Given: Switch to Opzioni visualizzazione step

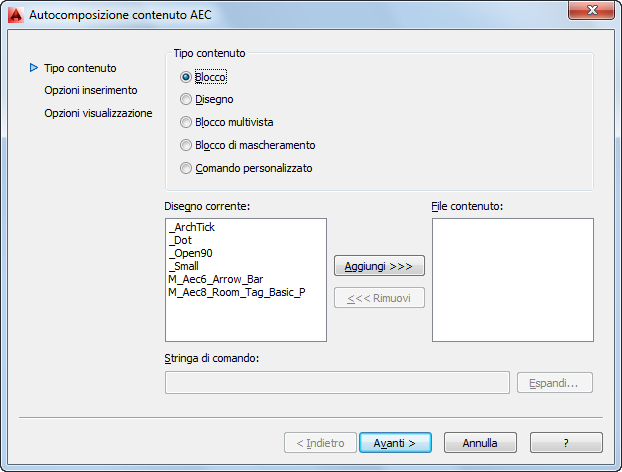Looking at the screenshot, I should pos(98,113).
